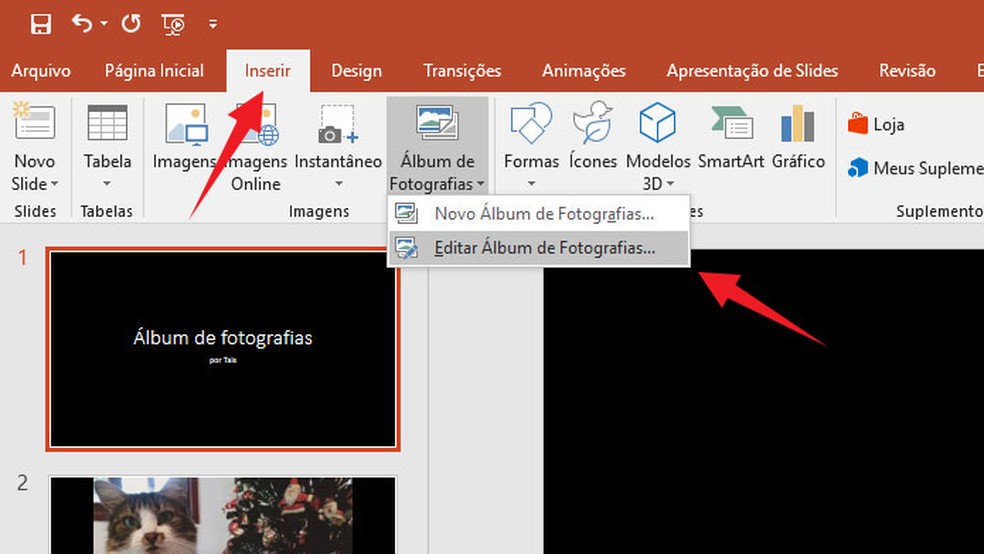
Task: Switch to the Design tab
Action: coord(356,71)
